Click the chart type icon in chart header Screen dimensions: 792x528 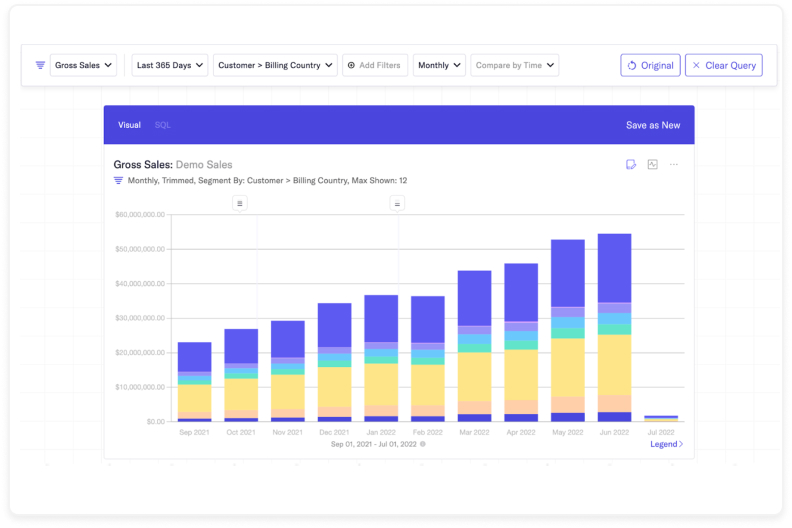(652, 164)
